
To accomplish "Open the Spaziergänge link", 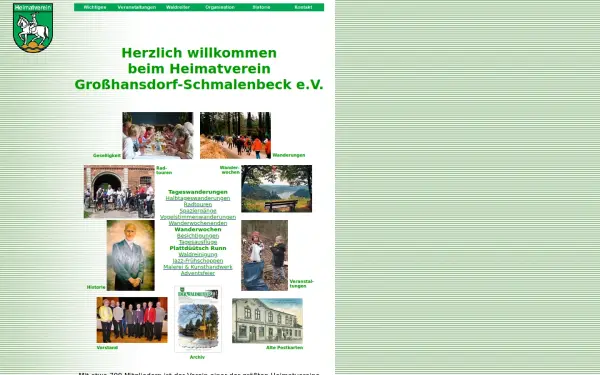I will 198,211.
